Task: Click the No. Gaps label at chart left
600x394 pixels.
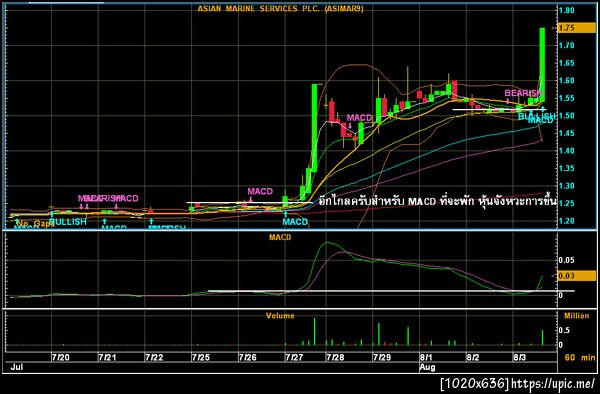Action: click(x=34, y=223)
